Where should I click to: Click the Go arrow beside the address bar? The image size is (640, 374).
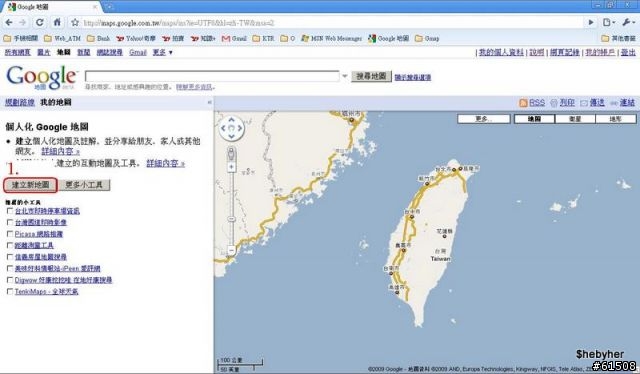coord(591,22)
